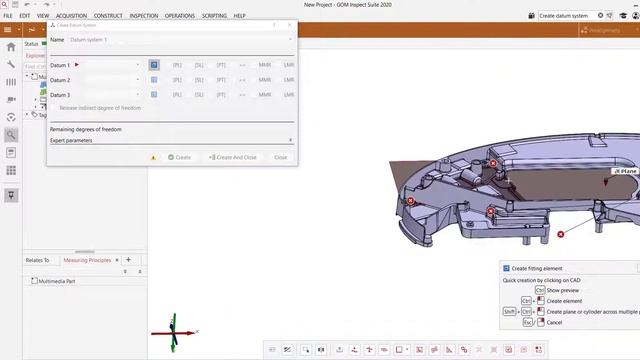
Task: Click the warning triangle icon beside Create
Action: click(153, 158)
